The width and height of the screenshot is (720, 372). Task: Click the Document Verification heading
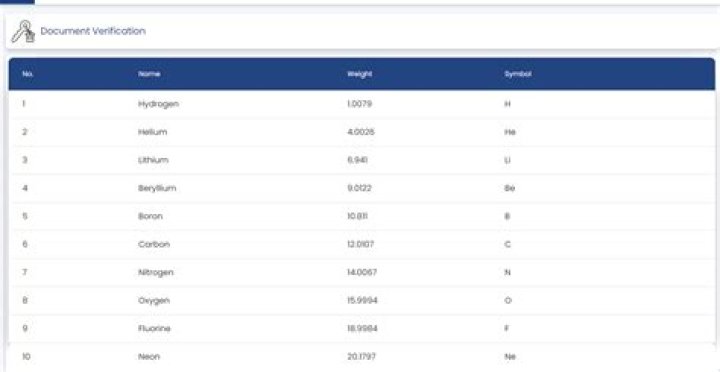[93, 31]
